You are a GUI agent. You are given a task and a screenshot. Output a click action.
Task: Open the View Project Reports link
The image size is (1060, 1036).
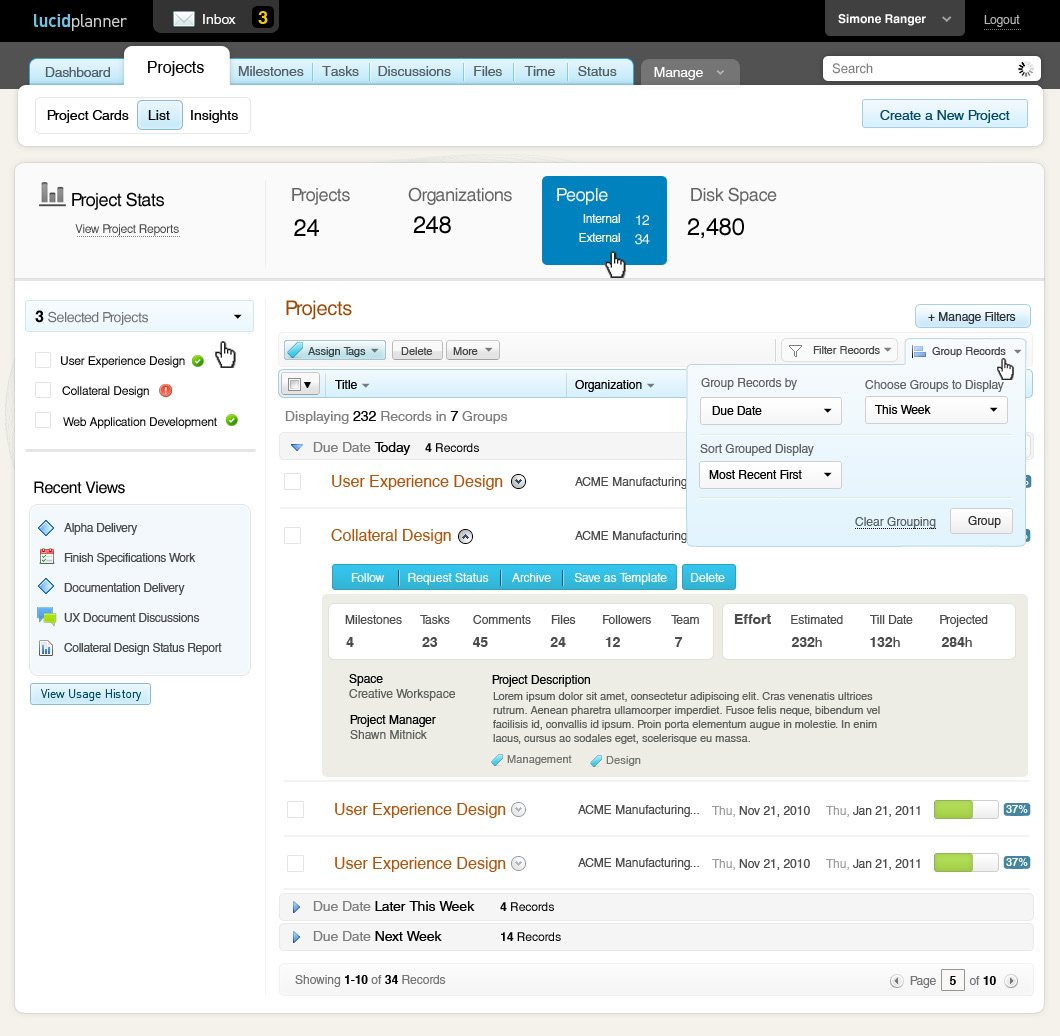pos(127,229)
